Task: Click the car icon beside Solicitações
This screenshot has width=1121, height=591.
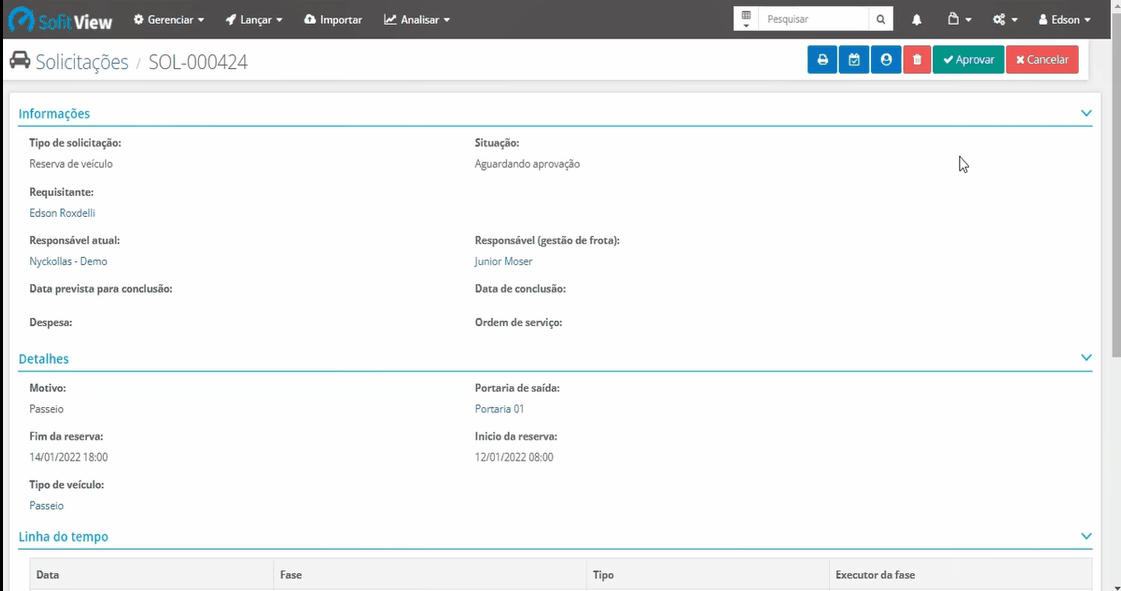Action: [x=20, y=61]
